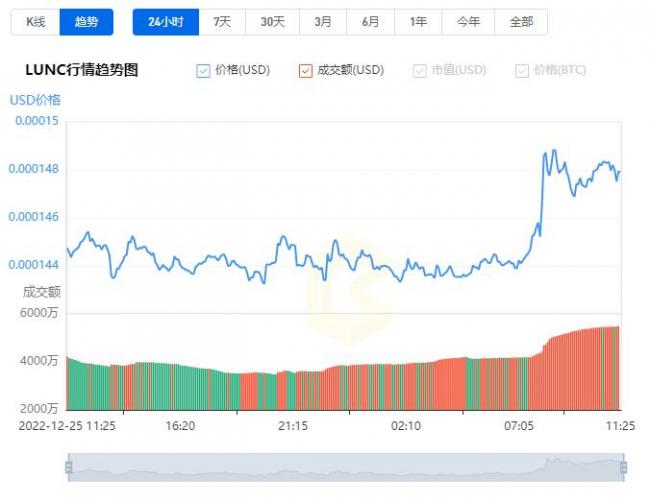Click the 市值(USD) legend label

point(459,70)
